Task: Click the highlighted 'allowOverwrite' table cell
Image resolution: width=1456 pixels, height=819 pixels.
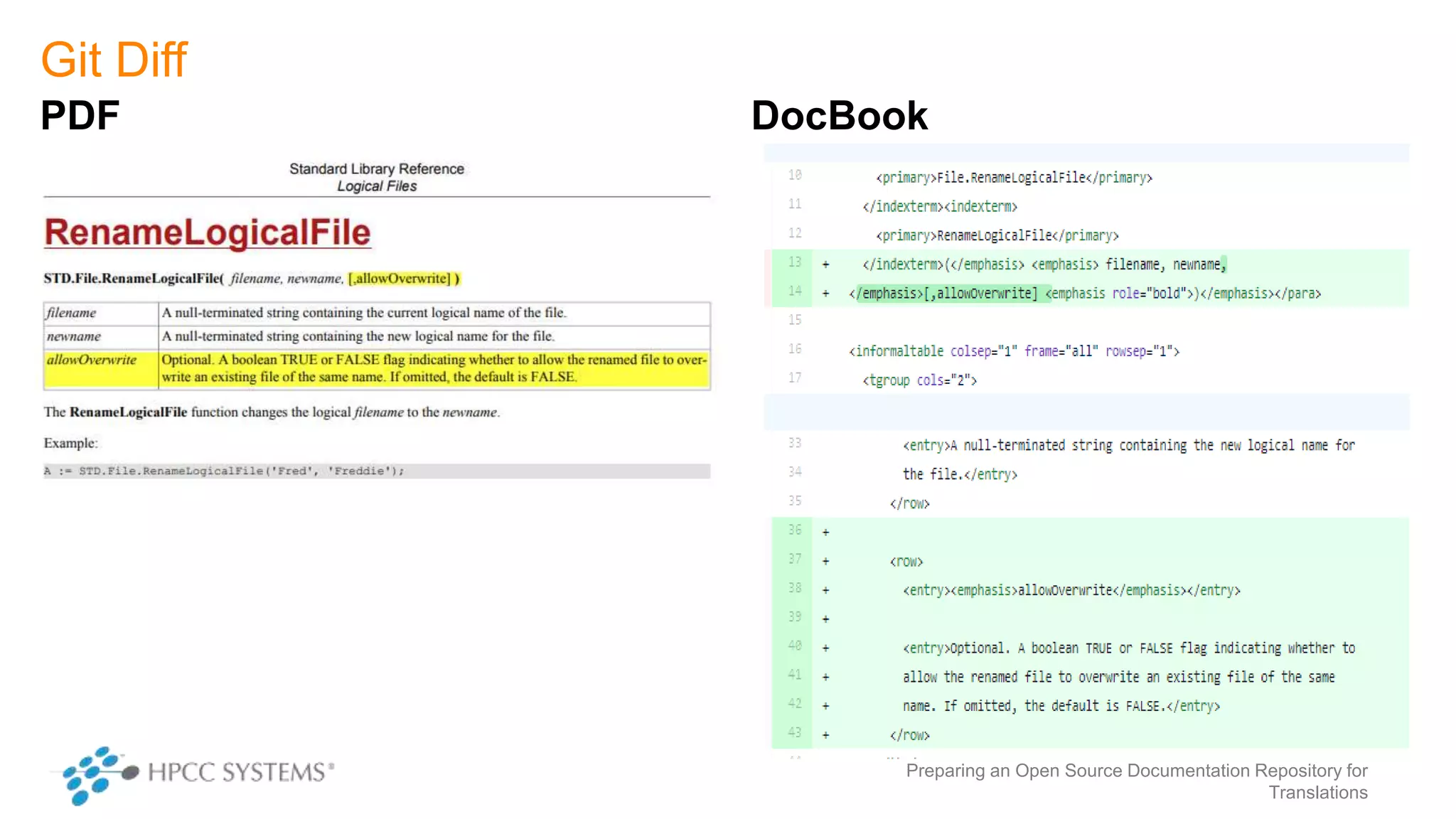Action: point(101,368)
